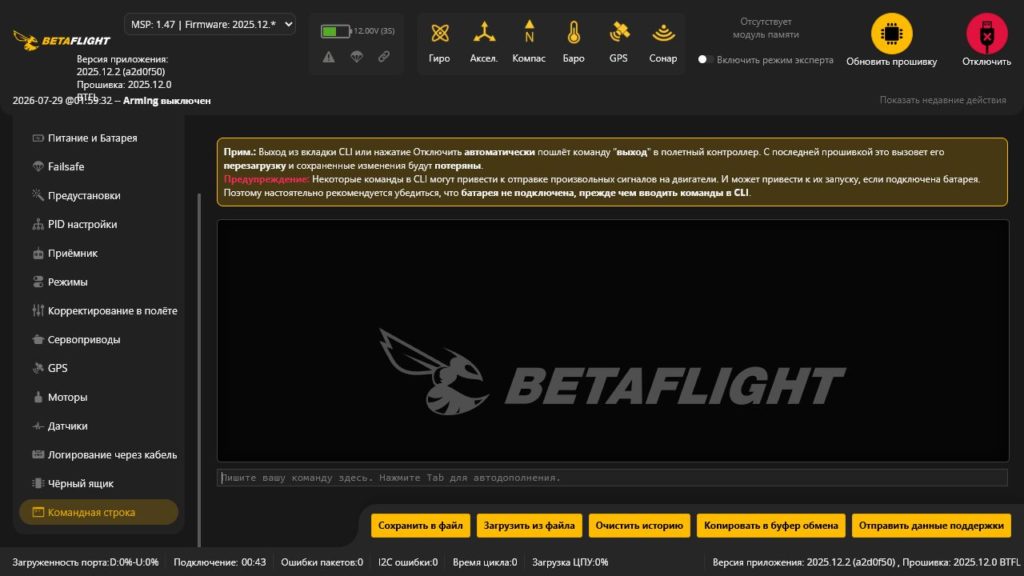Click Ошибки пакетов:0 status text
The width and height of the screenshot is (1024, 576).
(322, 562)
